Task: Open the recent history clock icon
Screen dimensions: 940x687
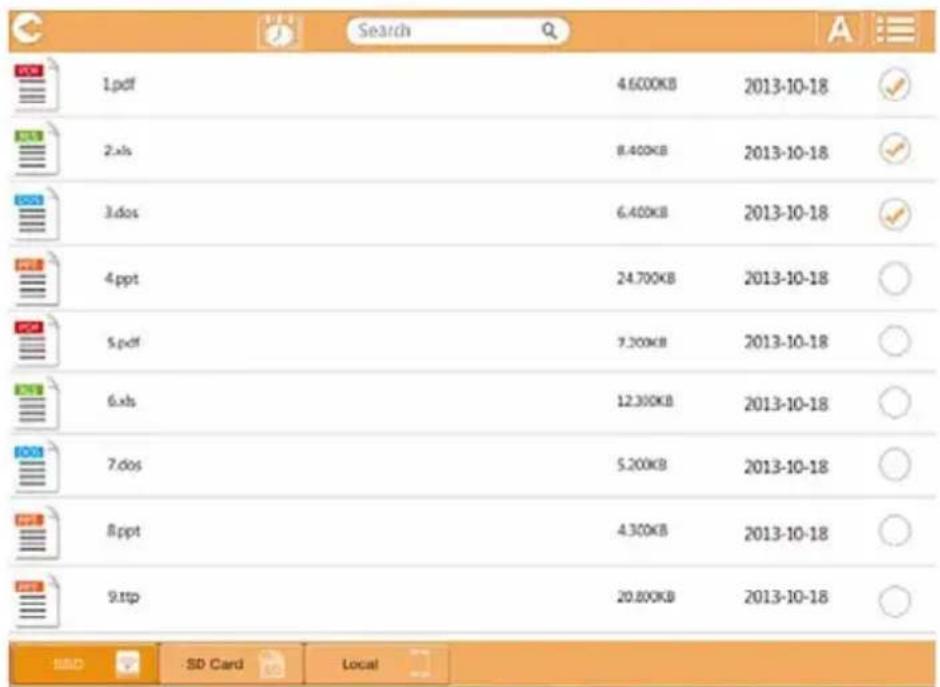Action: 278,31
